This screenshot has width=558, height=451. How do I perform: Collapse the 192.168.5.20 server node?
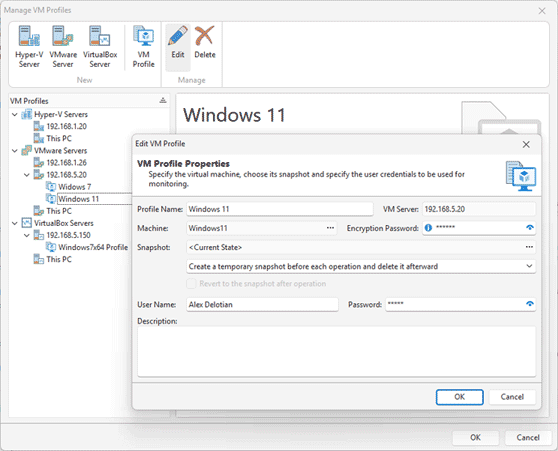click(x=27, y=175)
